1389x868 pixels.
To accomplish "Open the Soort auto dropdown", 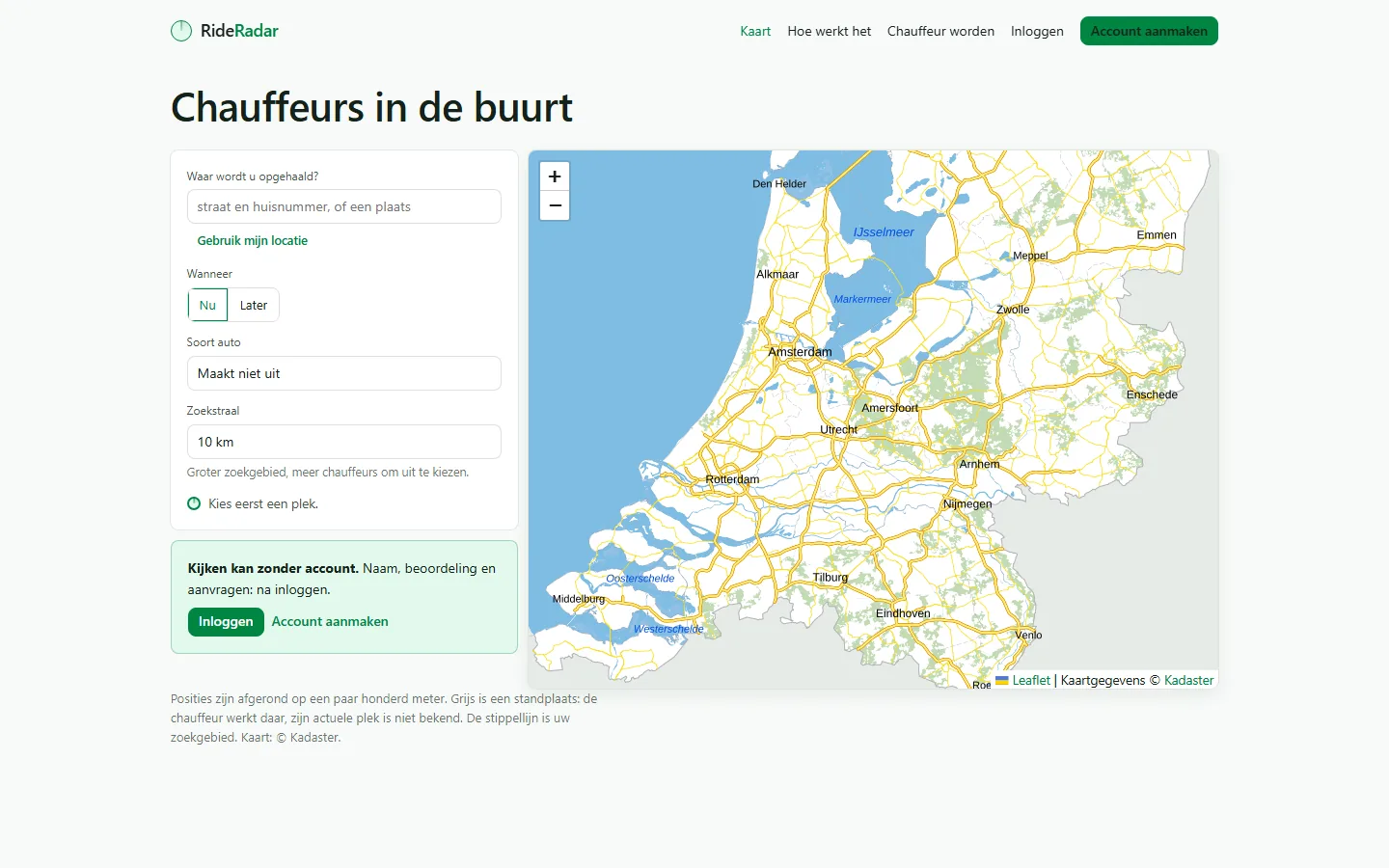I will (344, 373).
